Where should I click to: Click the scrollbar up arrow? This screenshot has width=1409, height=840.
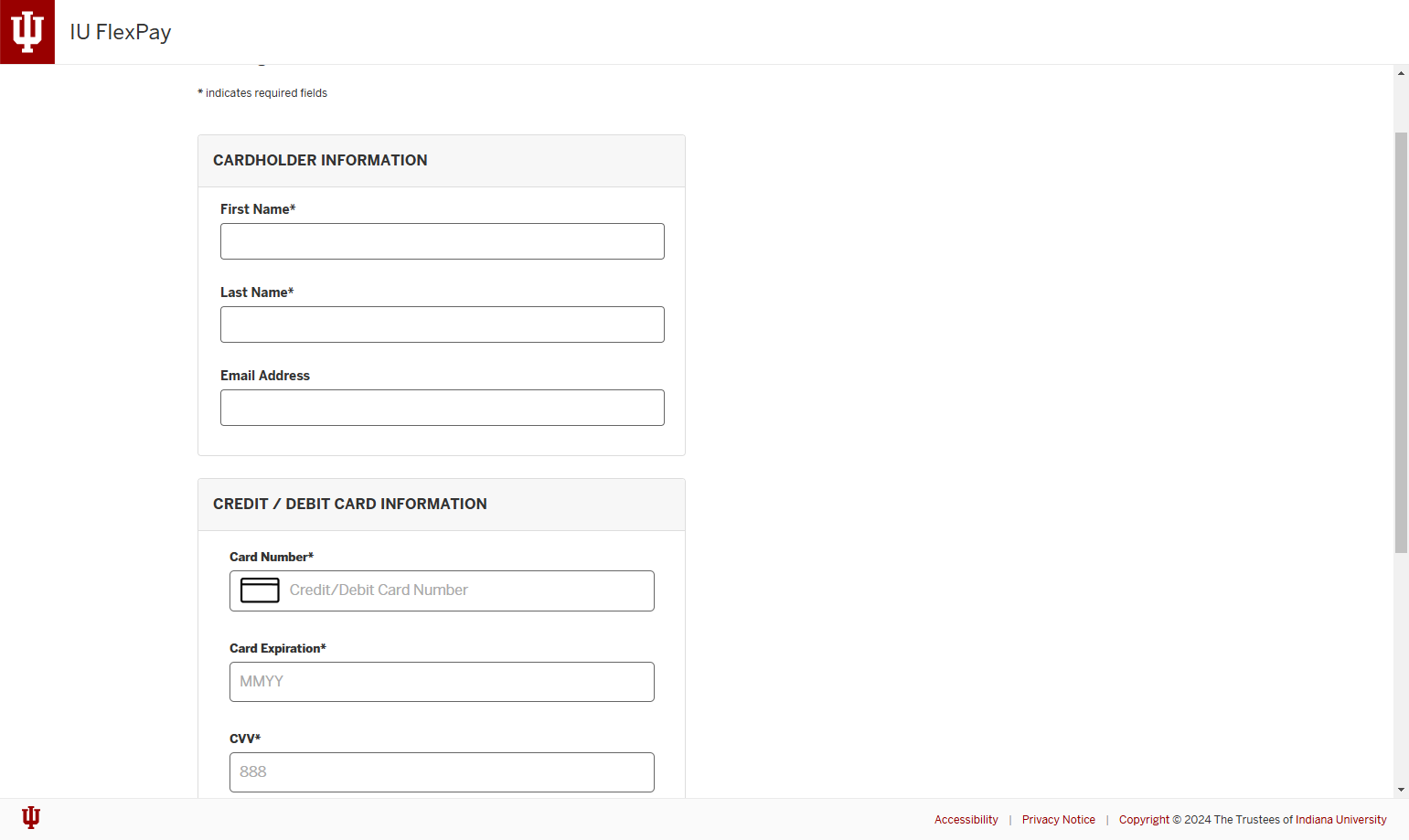tap(1401, 73)
